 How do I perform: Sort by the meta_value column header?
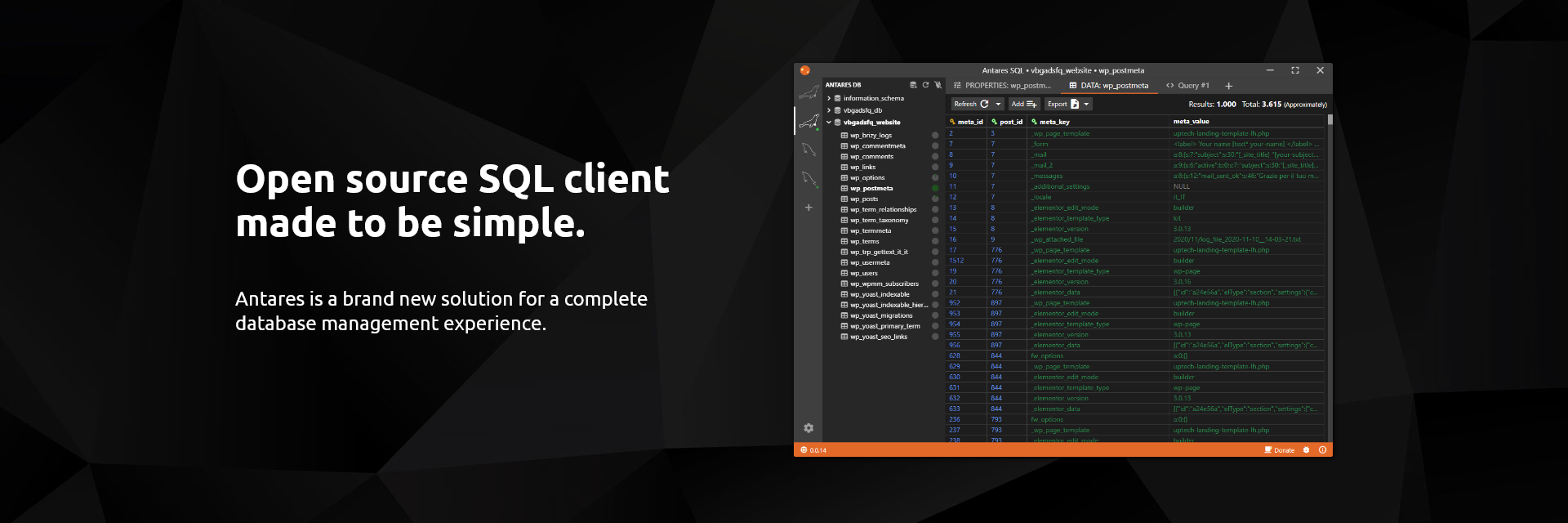1247,122
